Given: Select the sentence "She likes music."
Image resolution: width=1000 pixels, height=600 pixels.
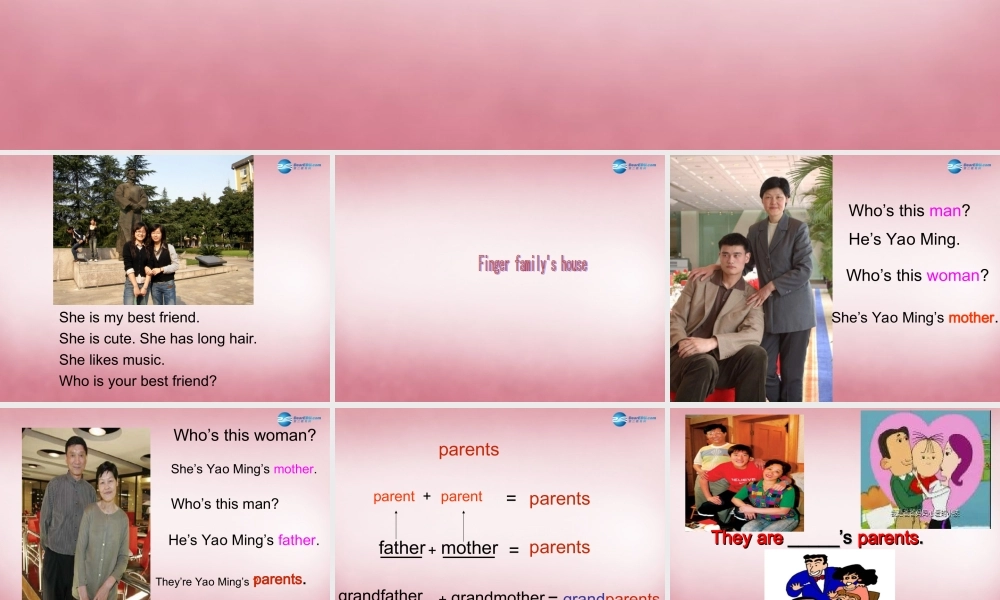Looking at the screenshot, I should [112, 360].
